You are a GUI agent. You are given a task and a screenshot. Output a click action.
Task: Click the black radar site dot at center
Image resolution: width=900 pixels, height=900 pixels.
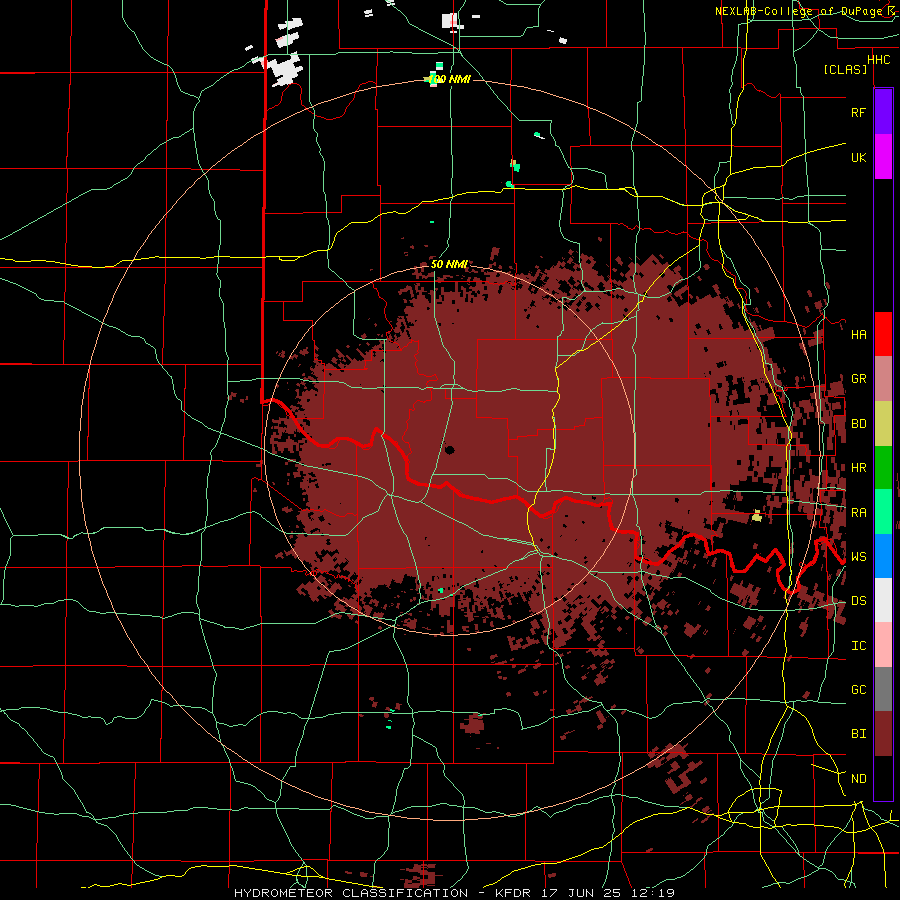coord(449,450)
